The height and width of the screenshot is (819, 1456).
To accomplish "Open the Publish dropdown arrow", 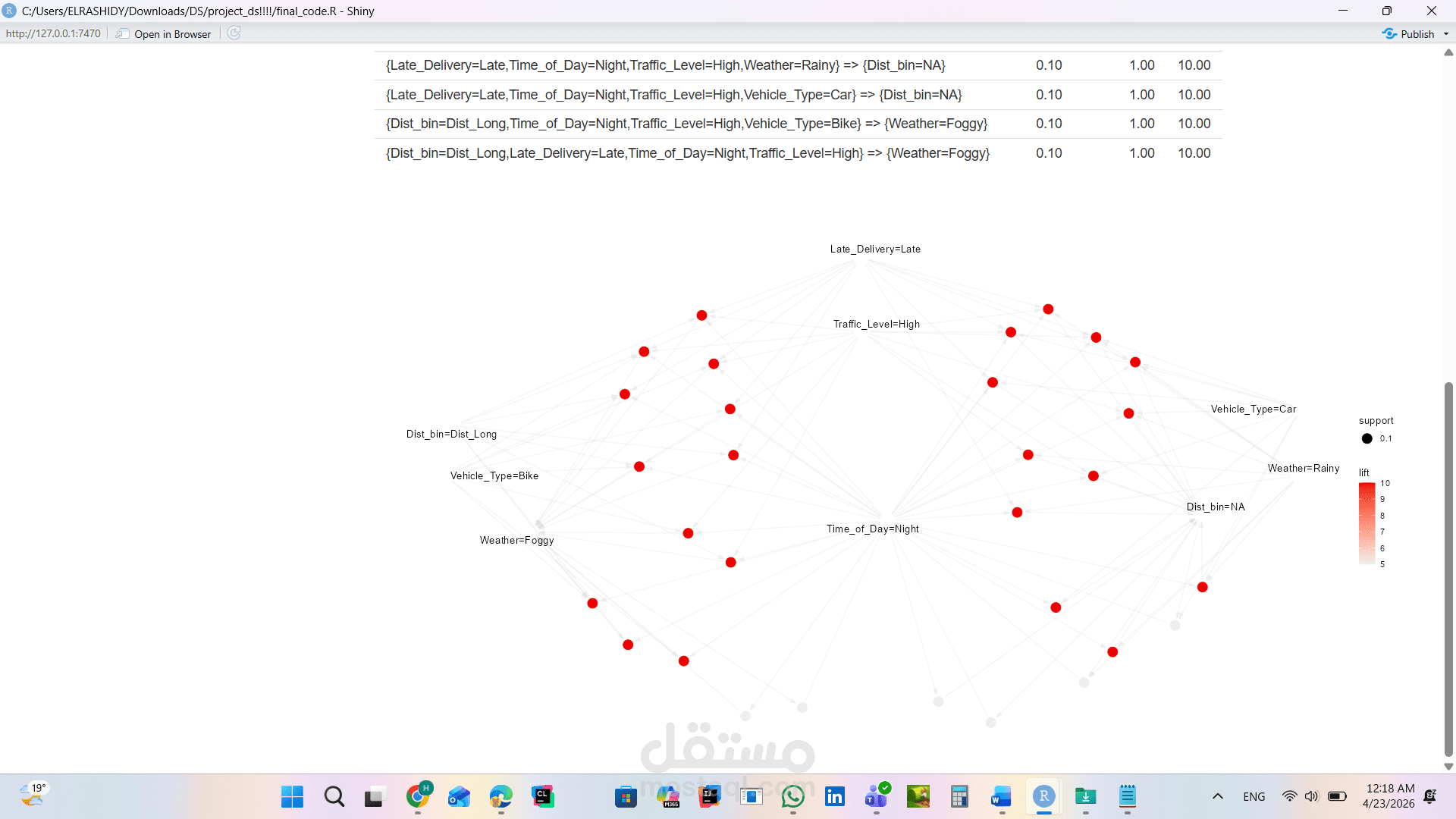I will [x=1446, y=34].
